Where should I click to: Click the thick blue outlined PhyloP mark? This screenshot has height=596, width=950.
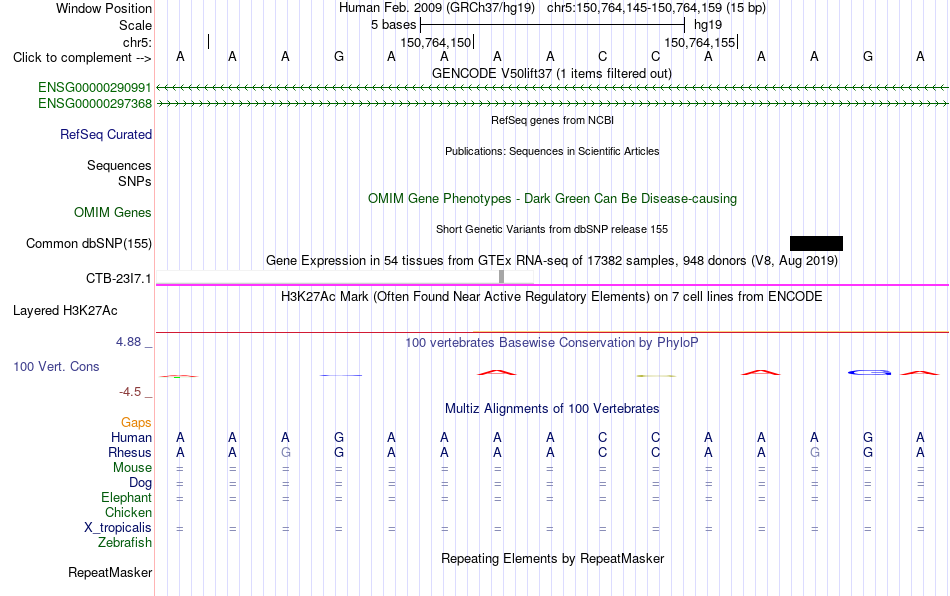(x=869, y=372)
